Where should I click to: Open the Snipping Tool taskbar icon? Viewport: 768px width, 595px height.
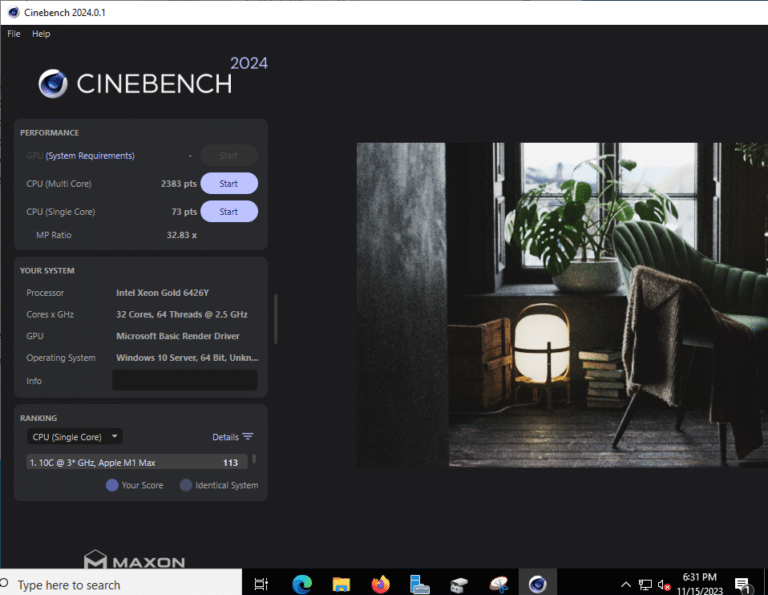point(499,584)
